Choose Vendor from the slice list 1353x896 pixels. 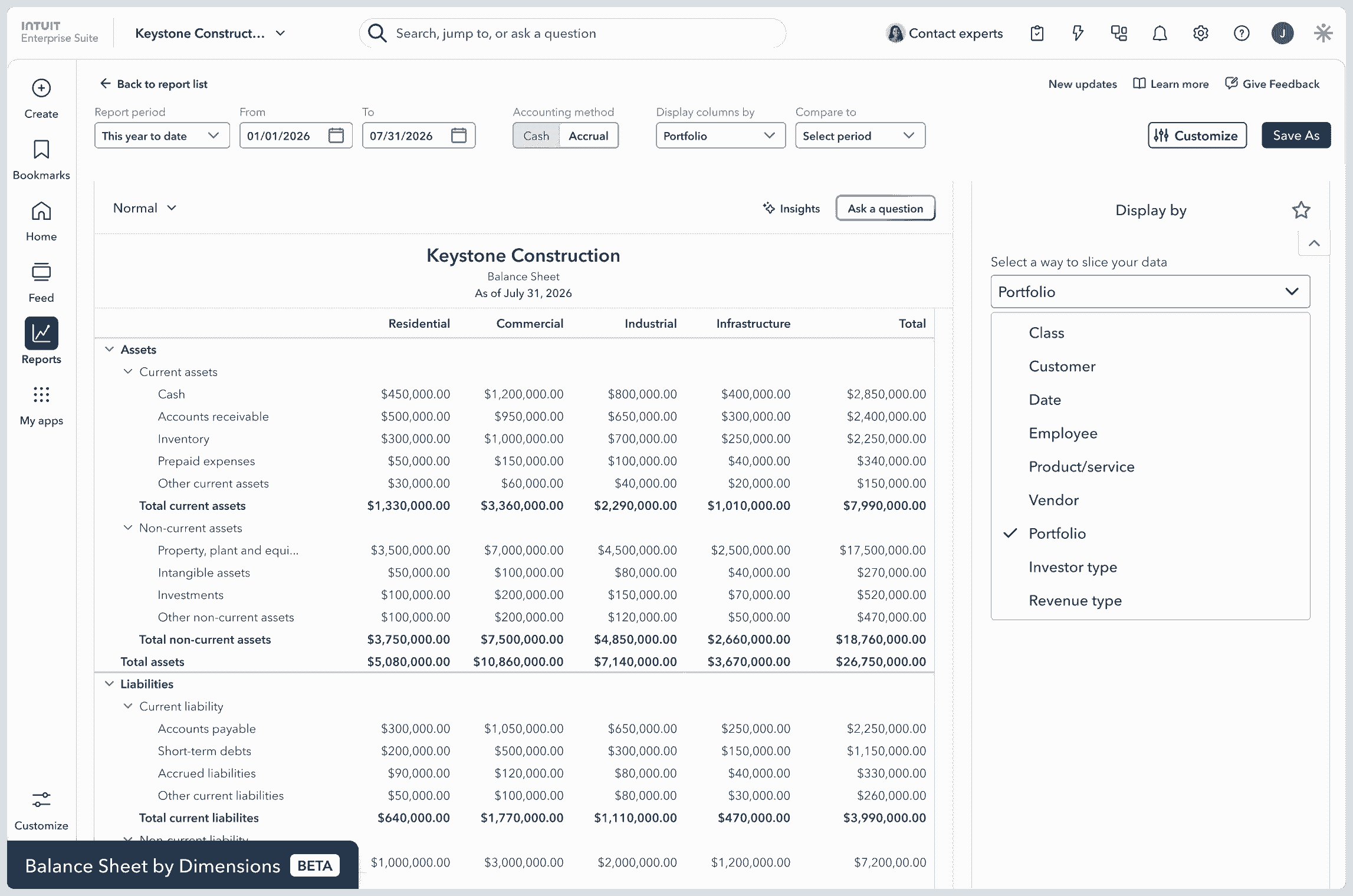click(x=1150, y=500)
